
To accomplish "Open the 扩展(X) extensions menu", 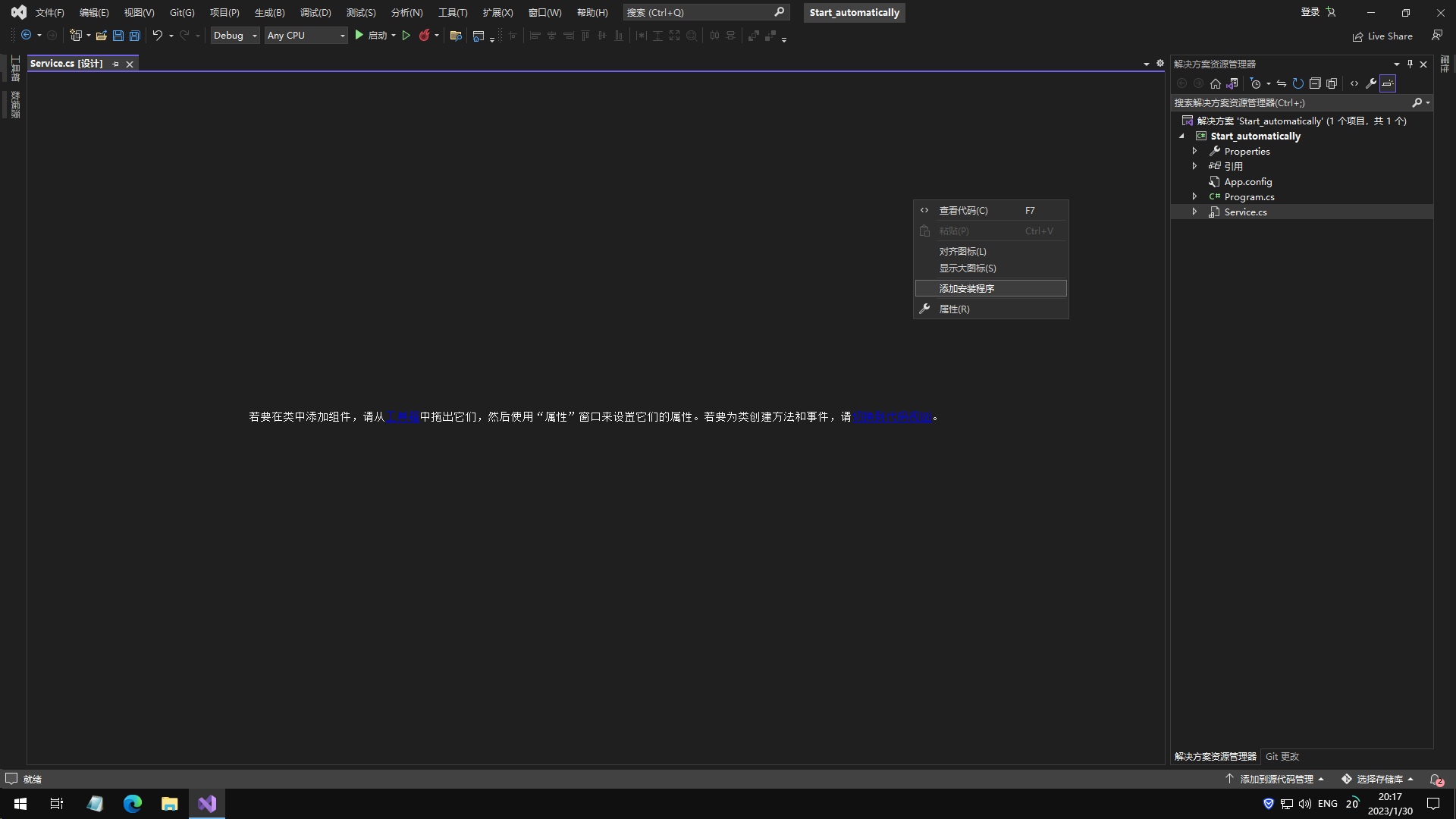I will coord(497,12).
